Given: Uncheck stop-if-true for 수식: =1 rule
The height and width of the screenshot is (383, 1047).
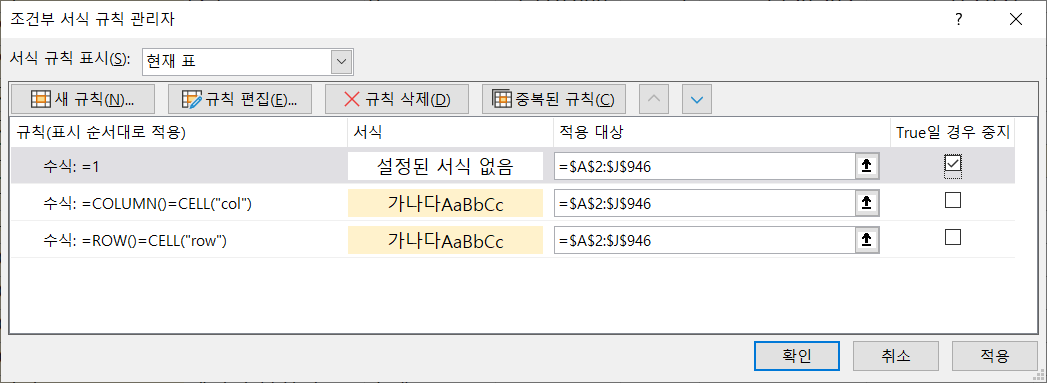Looking at the screenshot, I should 953,163.
